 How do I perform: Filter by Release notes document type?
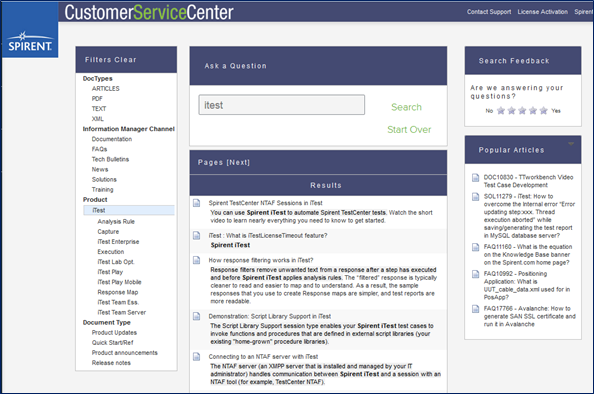click(x=111, y=363)
